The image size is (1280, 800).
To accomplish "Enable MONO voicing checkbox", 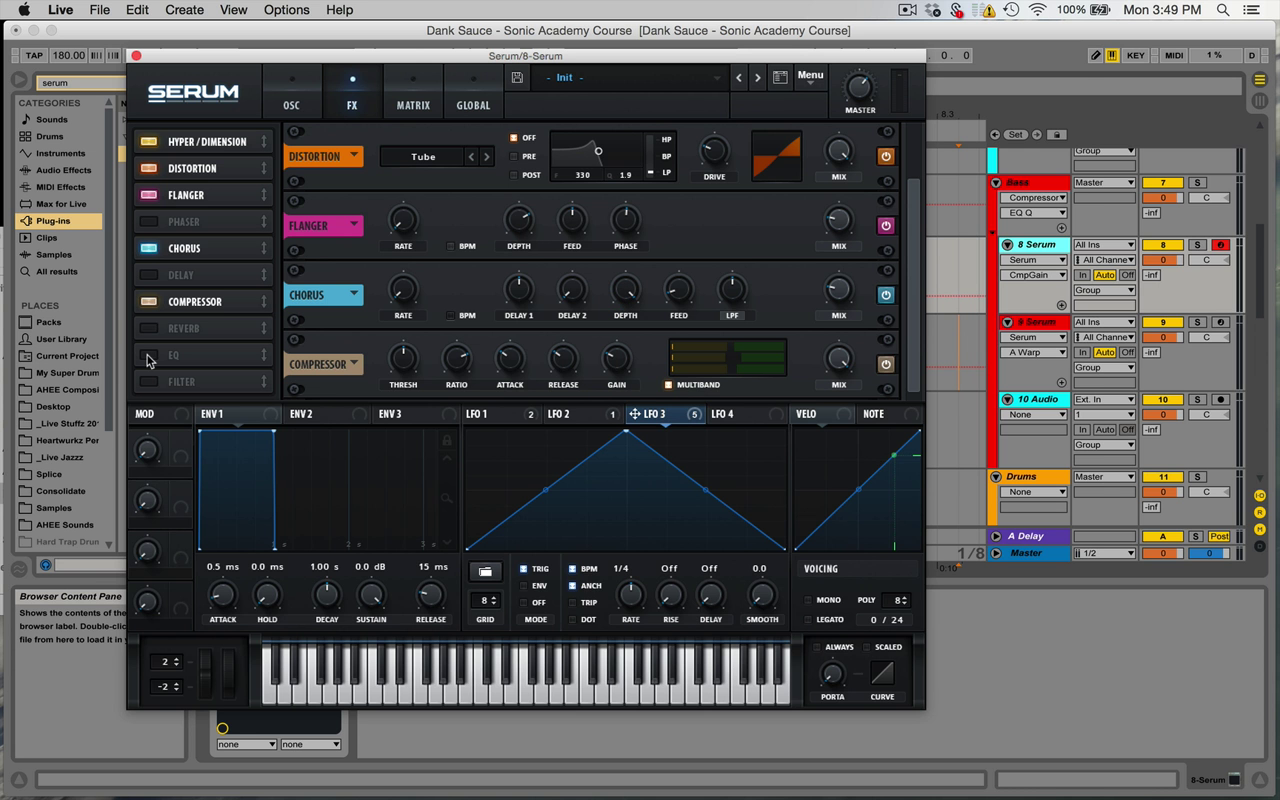I will pos(808,600).
